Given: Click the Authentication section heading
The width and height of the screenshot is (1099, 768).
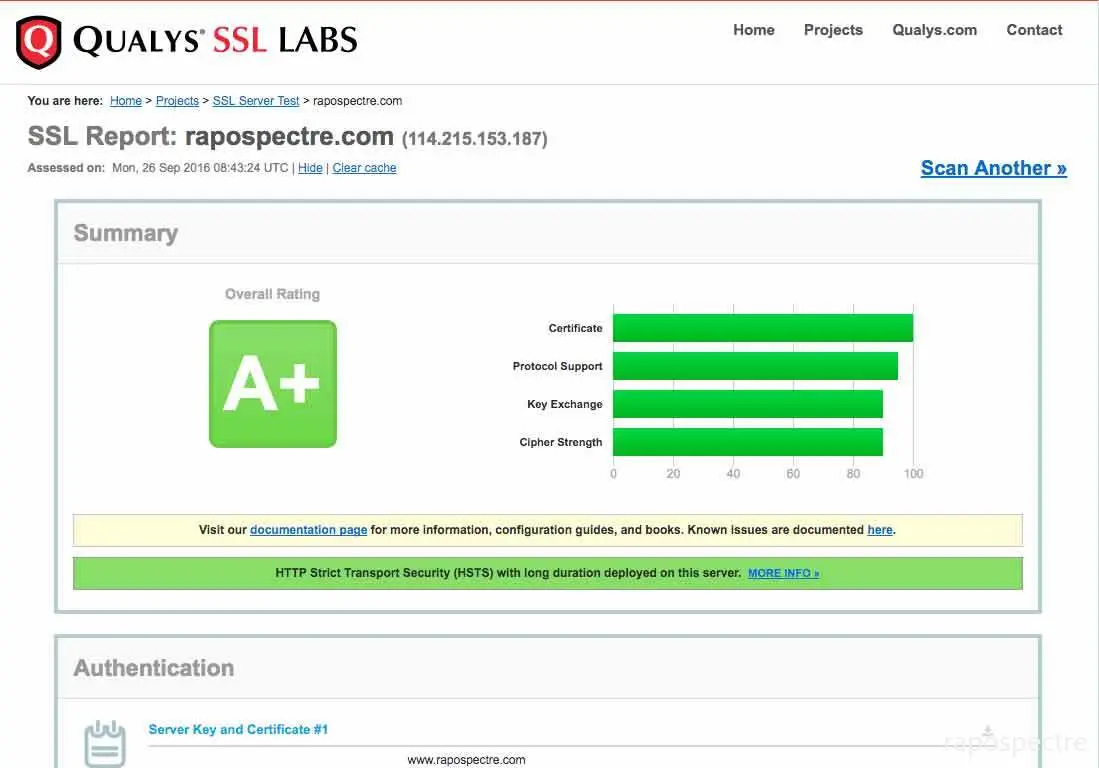Looking at the screenshot, I should pyautogui.click(x=153, y=668).
